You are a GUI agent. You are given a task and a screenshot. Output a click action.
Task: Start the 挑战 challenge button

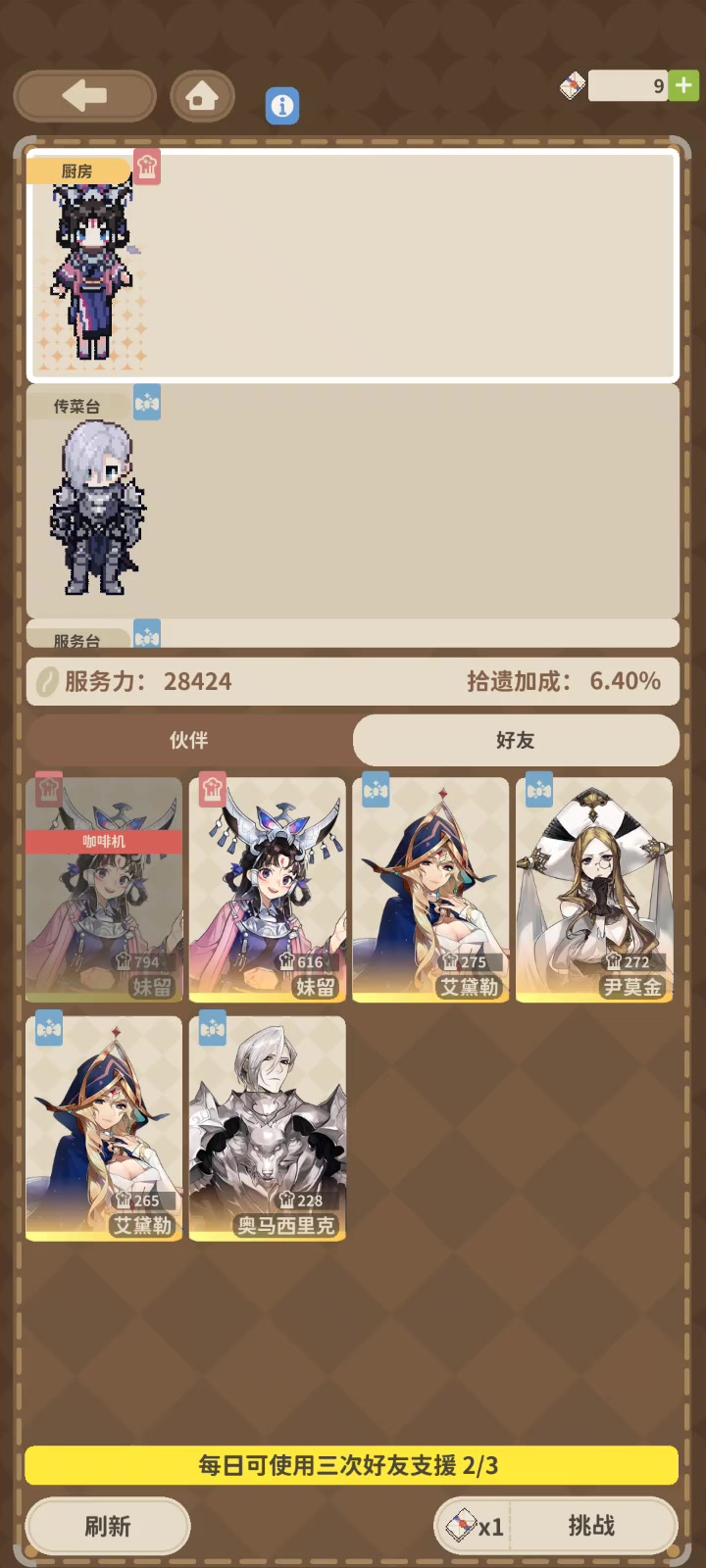pyautogui.click(x=556, y=1526)
